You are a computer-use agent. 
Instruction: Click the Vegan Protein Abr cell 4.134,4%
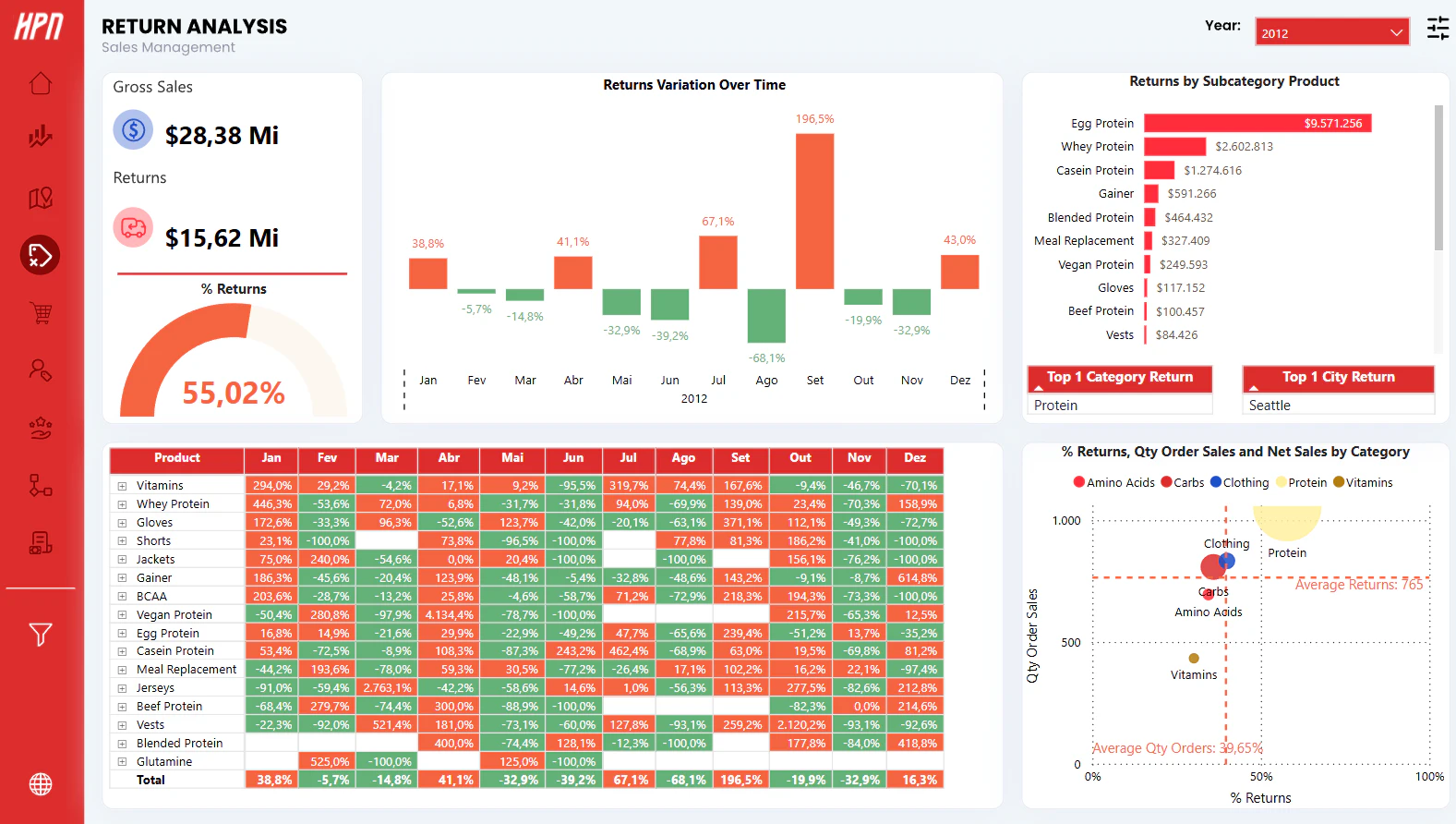coord(449,615)
